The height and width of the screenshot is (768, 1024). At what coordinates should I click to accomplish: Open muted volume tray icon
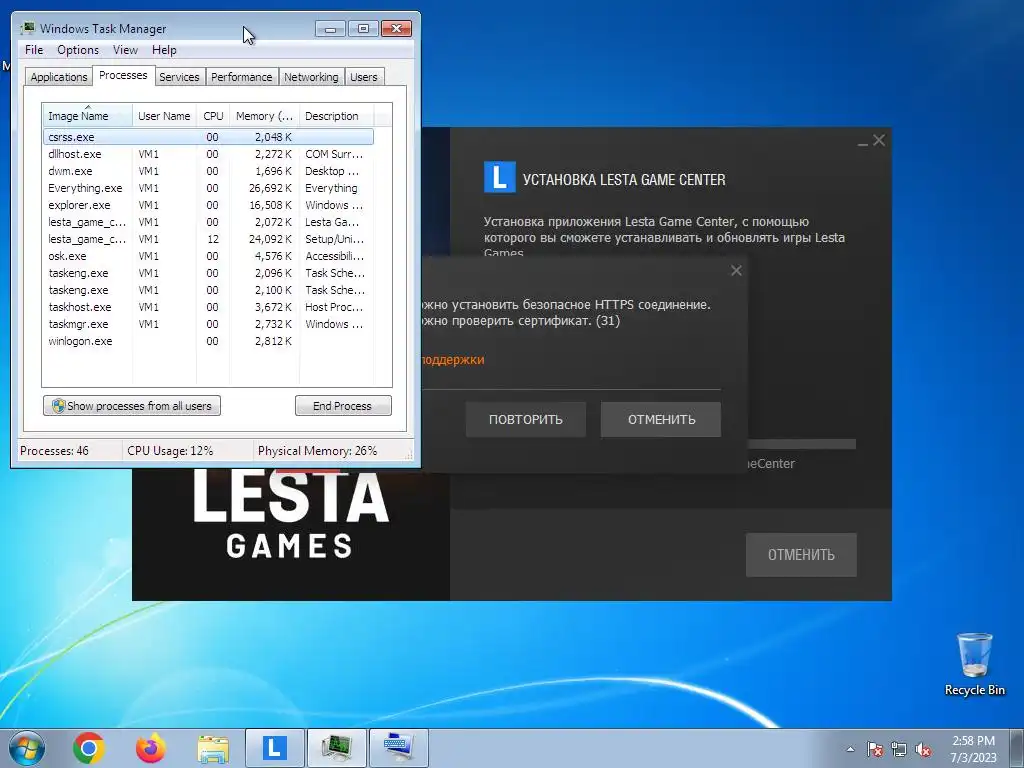point(923,749)
